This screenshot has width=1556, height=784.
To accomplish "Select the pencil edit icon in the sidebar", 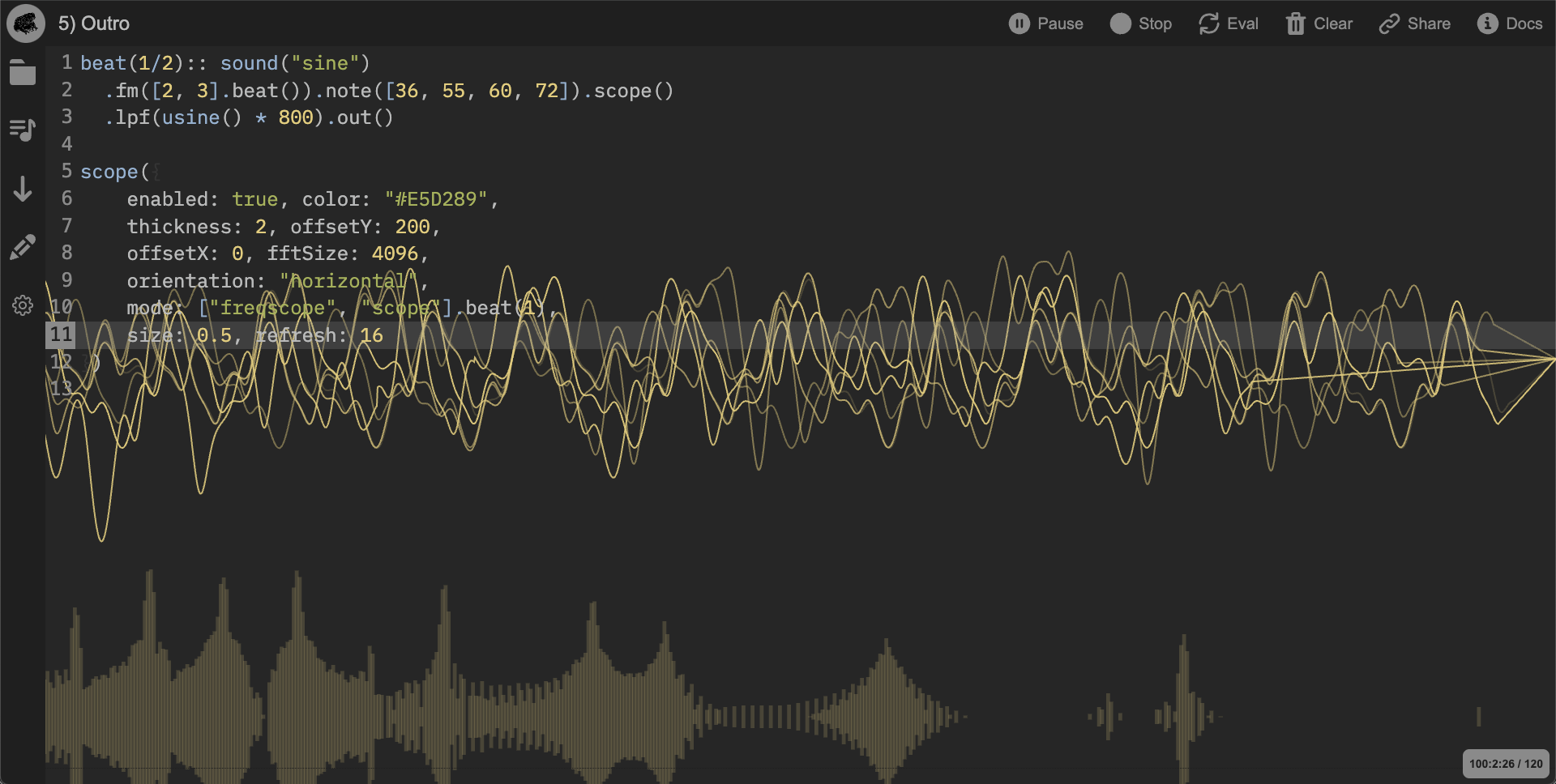I will click(x=23, y=247).
